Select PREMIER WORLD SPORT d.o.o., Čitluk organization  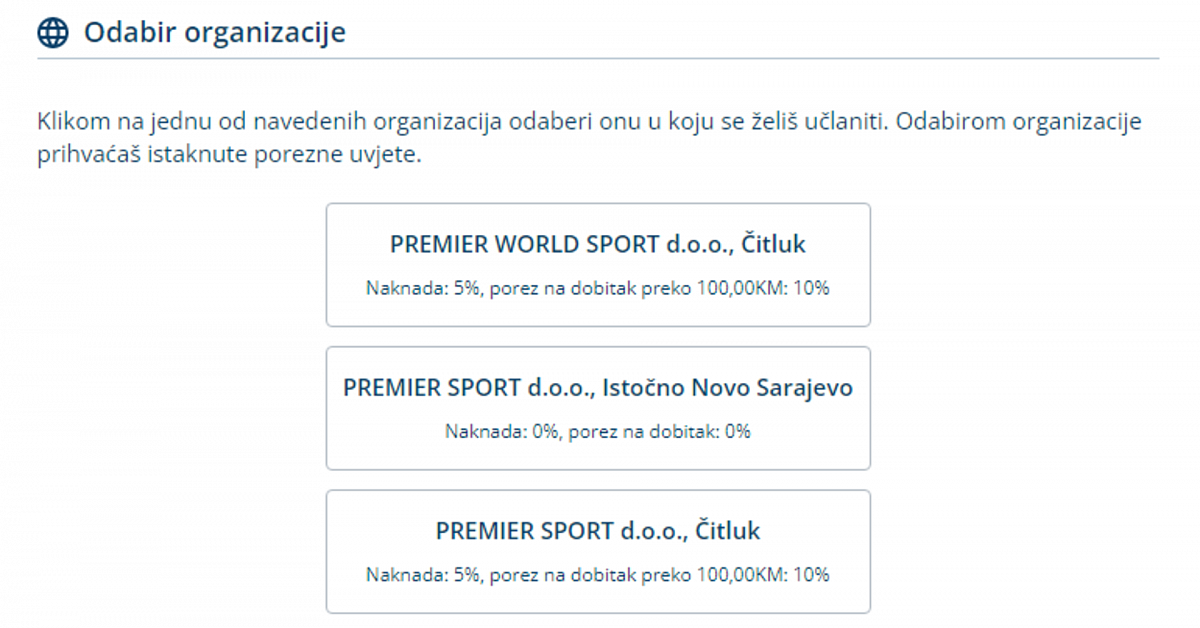[598, 264]
